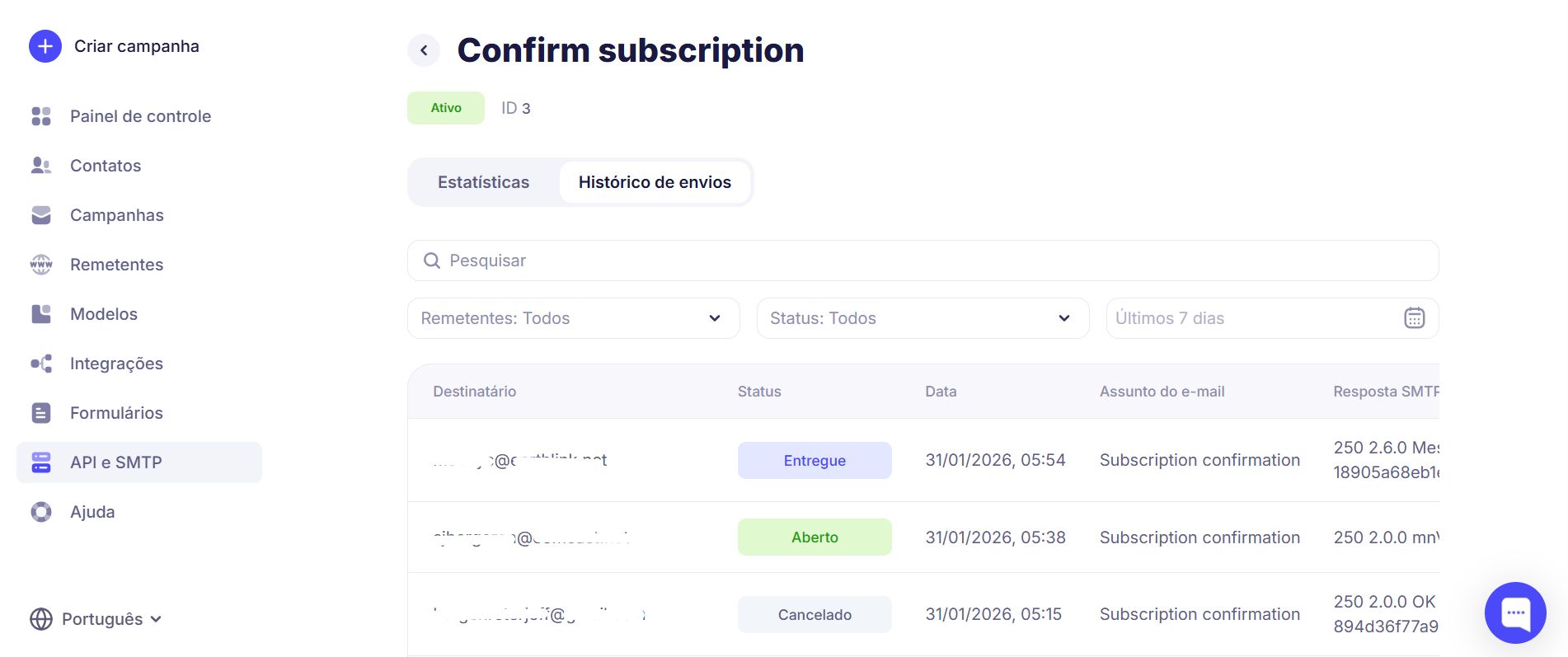This screenshot has width=1568, height=657.
Task: Click the Últimos 7 dias date field
Action: tap(1237, 318)
